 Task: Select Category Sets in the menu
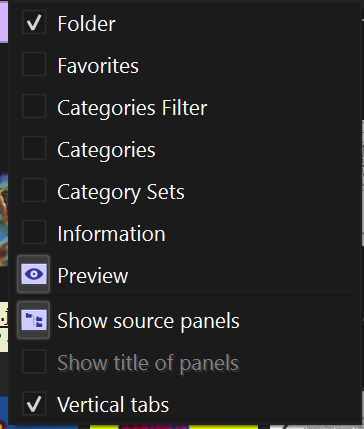(121, 192)
